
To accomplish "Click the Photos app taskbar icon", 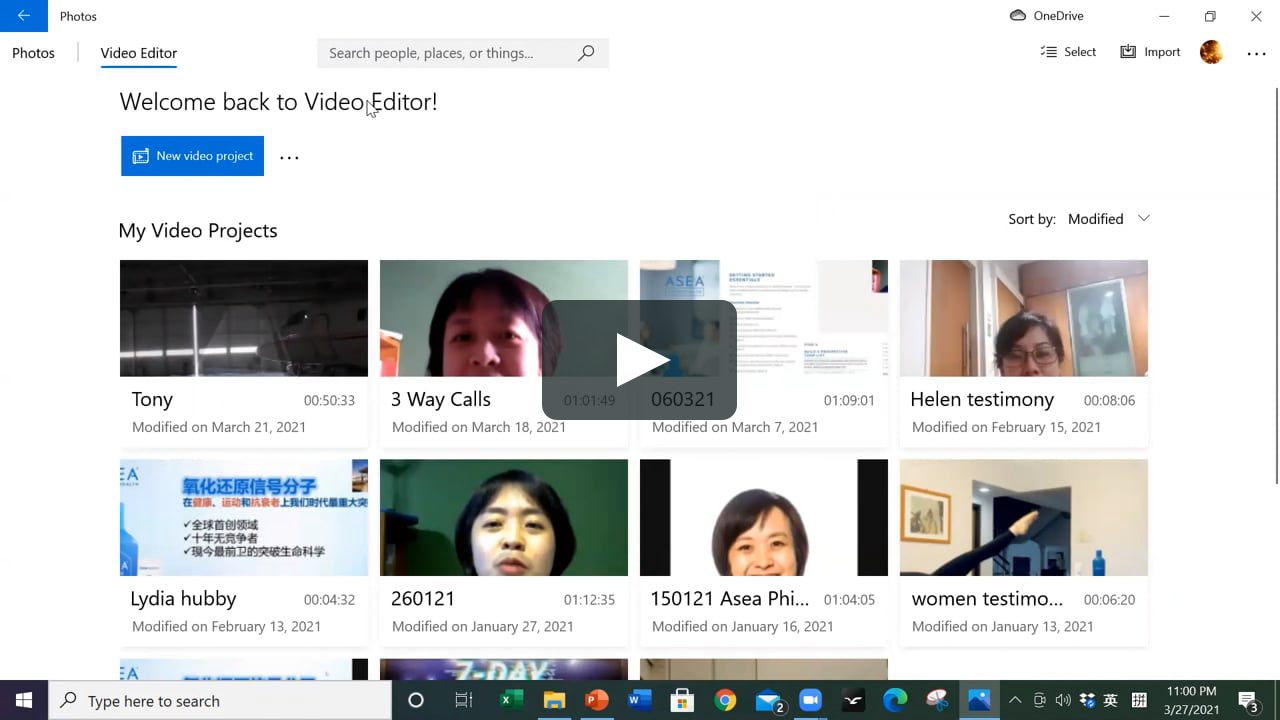I will tap(979, 700).
